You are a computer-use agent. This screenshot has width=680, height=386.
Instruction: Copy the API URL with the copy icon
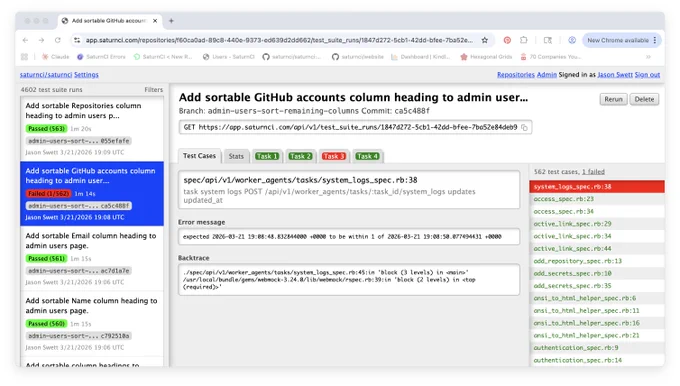pyautogui.click(x=524, y=128)
